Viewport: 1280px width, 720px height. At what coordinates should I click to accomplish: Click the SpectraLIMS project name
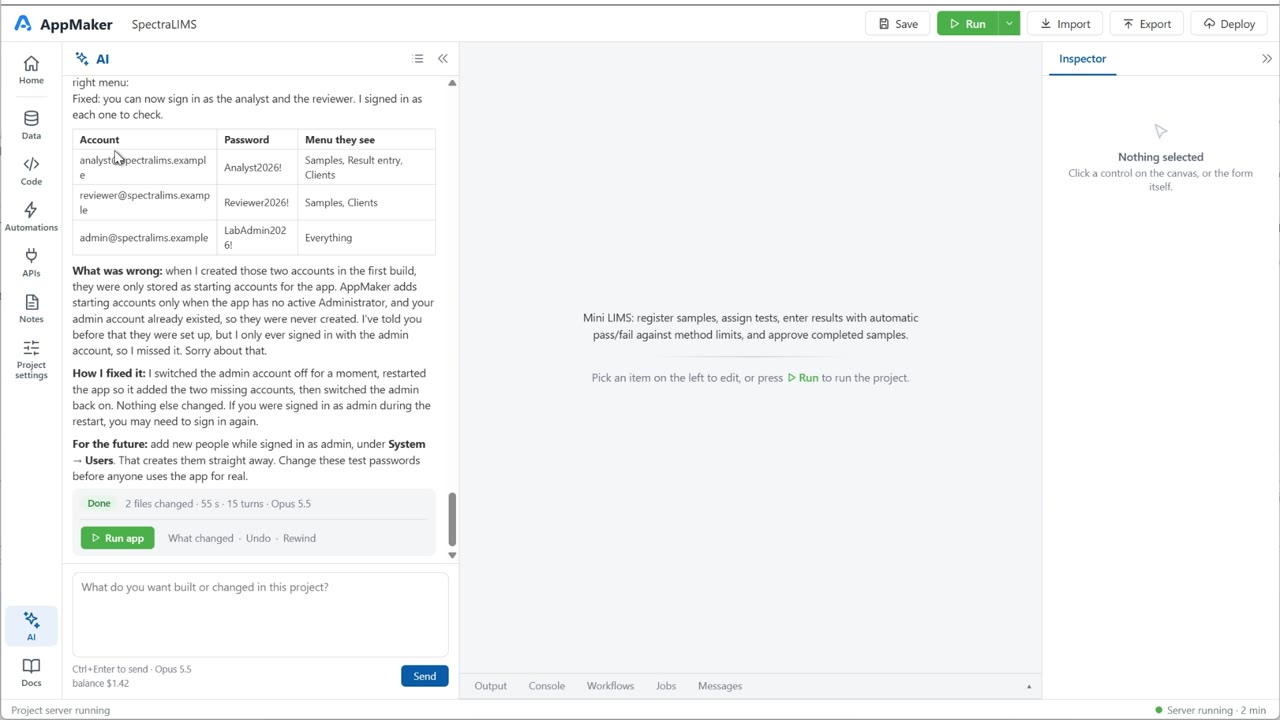tap(164, 24)
